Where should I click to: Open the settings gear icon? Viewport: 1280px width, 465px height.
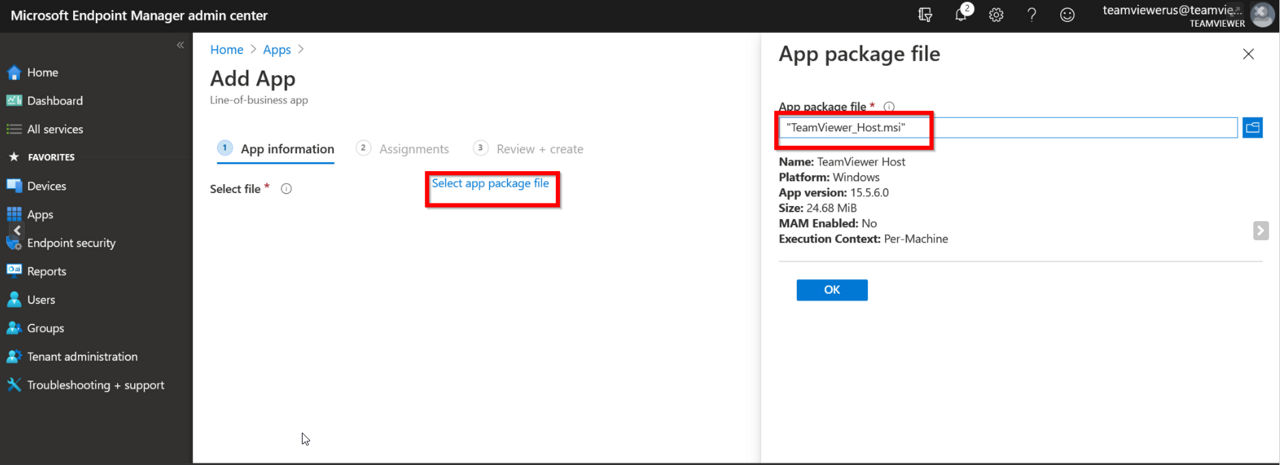point(996,15)
